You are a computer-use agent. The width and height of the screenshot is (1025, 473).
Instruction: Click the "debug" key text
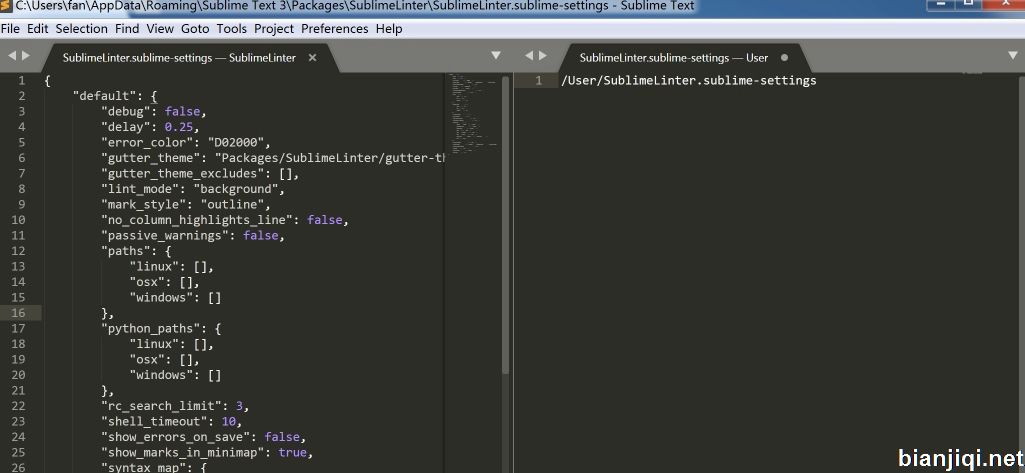(126, 112)
